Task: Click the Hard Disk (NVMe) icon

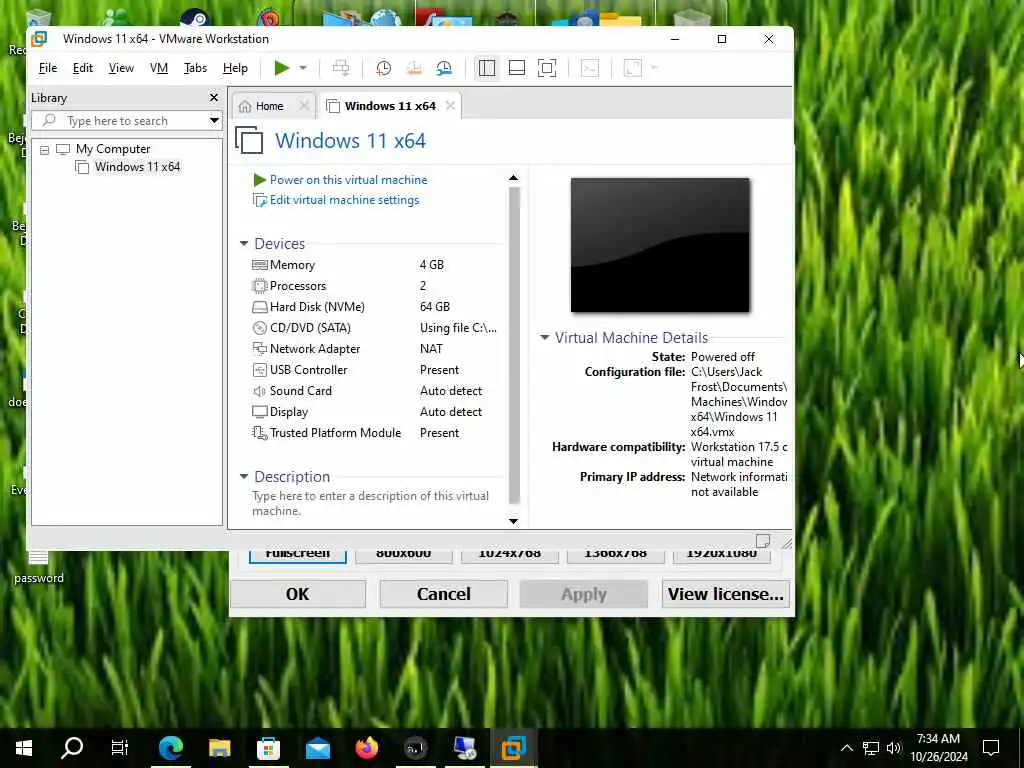Action: tap(260, 307)
